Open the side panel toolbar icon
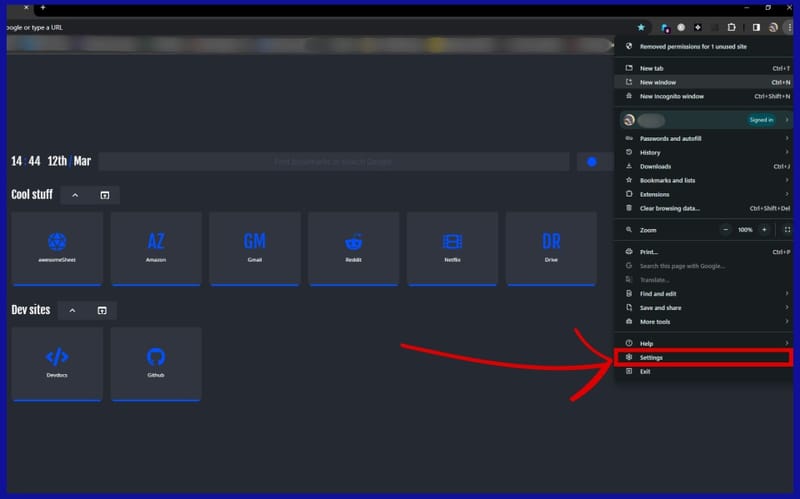The image size is (800, 499). pyautogui.click(x=756, y=27)
